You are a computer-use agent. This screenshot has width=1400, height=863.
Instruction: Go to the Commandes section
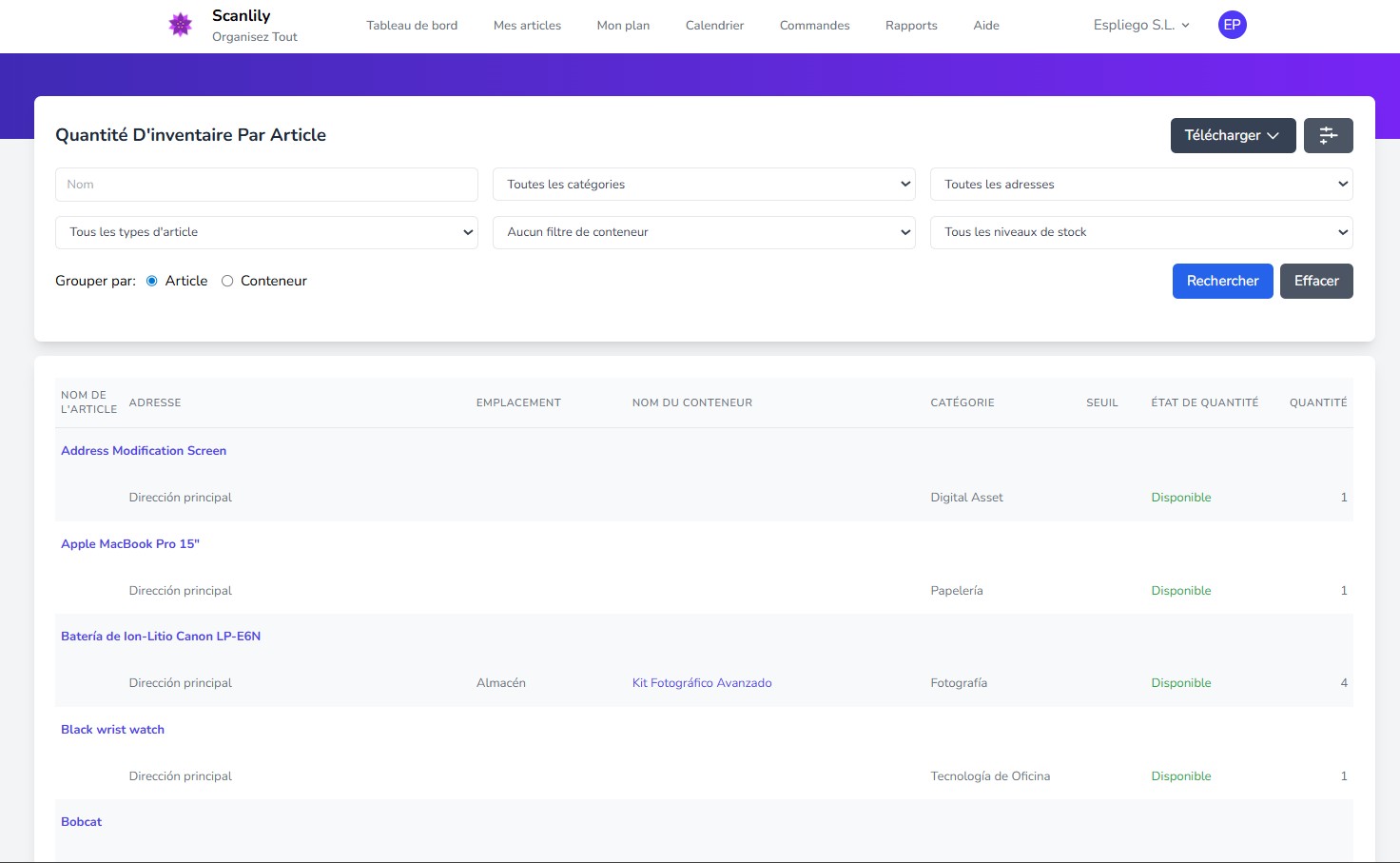[x=814, y=26]
